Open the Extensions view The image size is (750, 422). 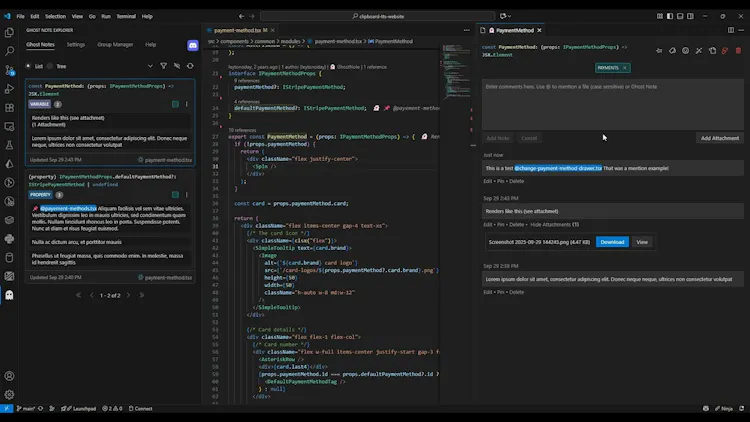[9, 108]
